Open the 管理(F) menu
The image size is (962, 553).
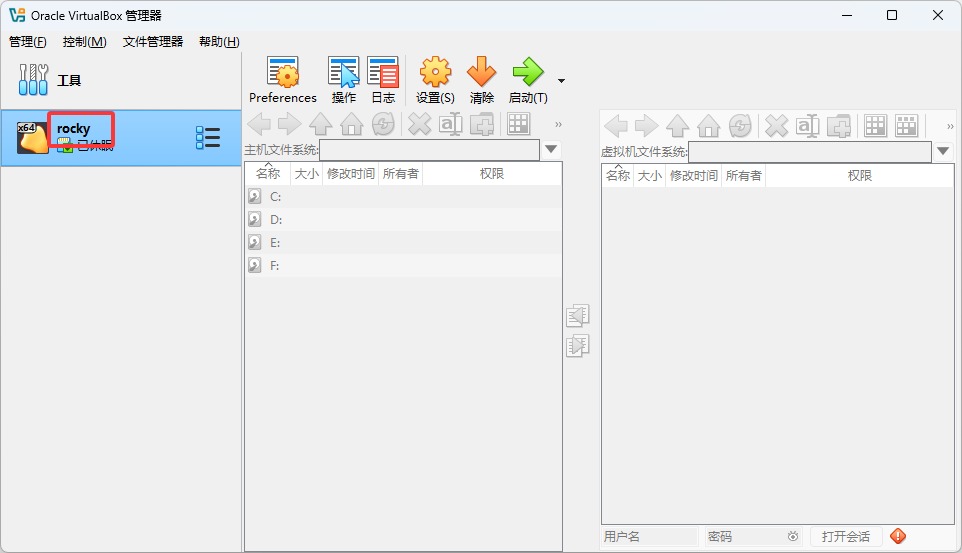tap(28, 42)
